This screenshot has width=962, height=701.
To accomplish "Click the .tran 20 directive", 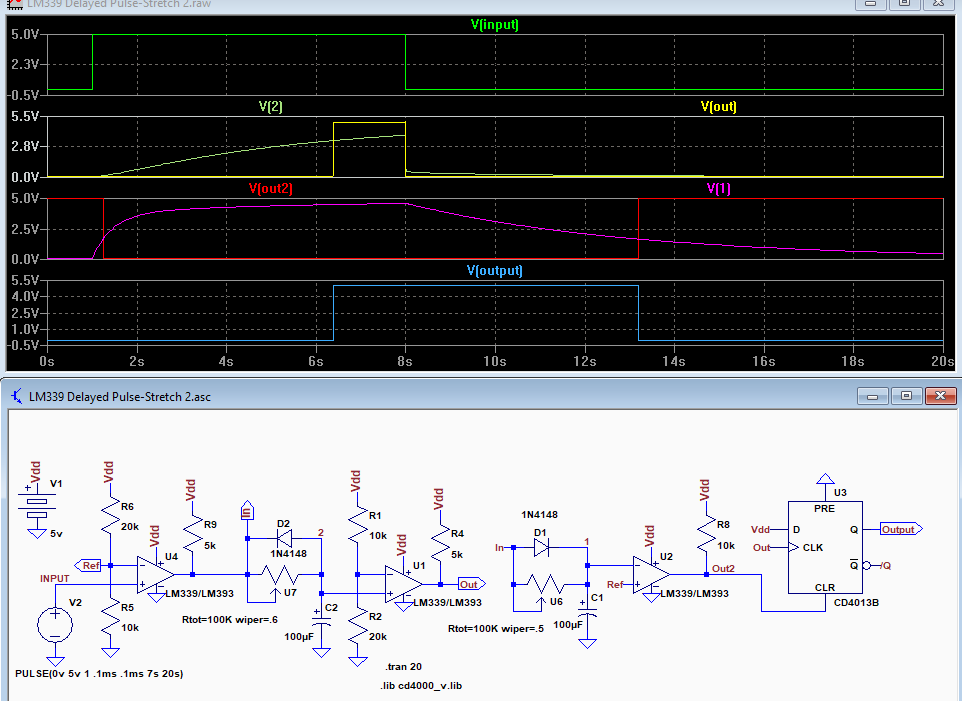I will point(404,667).
